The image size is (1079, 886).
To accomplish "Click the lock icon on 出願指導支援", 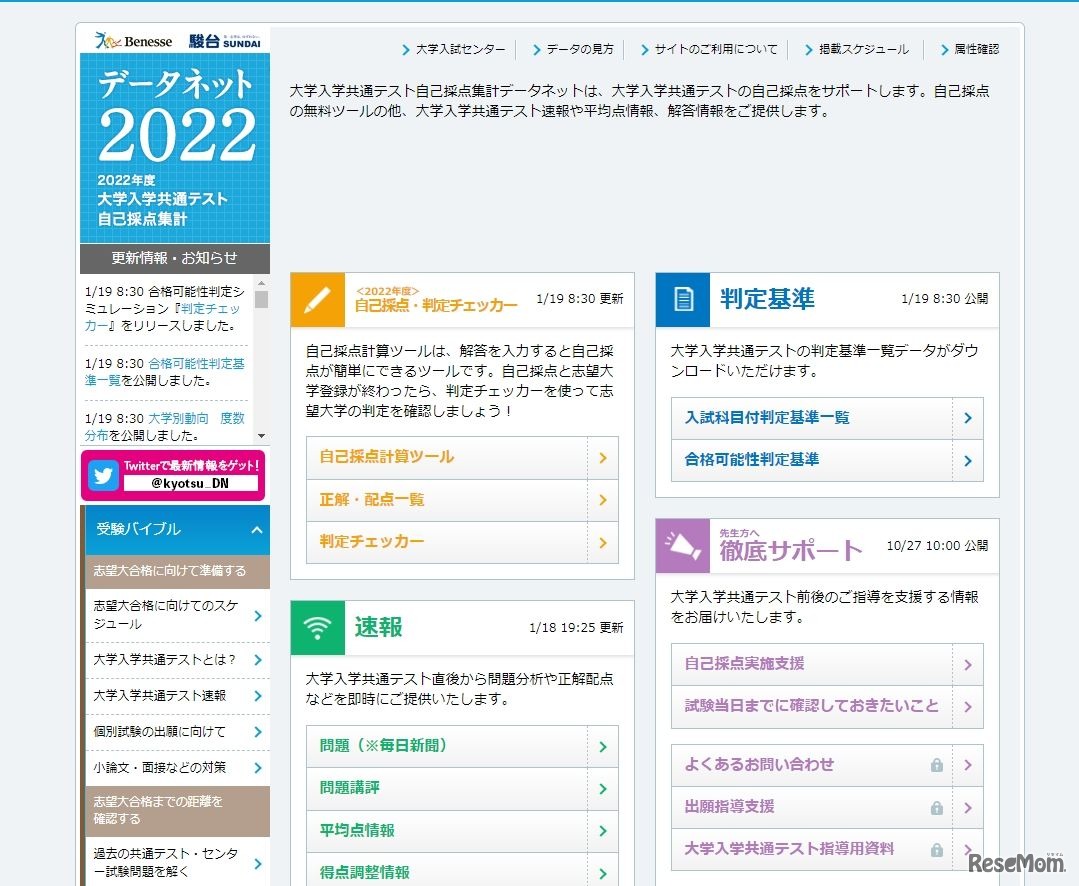I will tap(936, 807).
